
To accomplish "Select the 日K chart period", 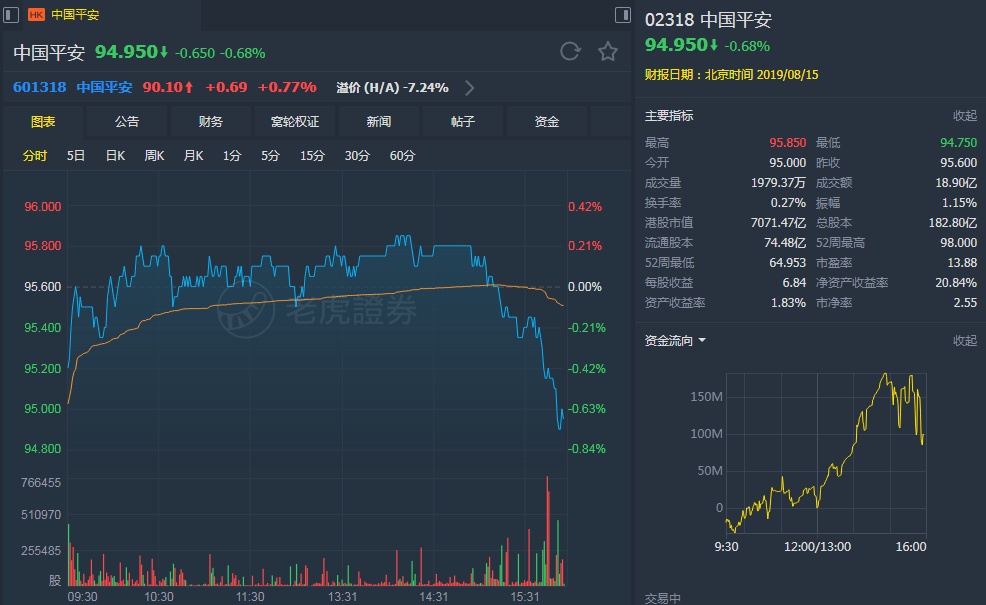I will click(x=115, y=156).
